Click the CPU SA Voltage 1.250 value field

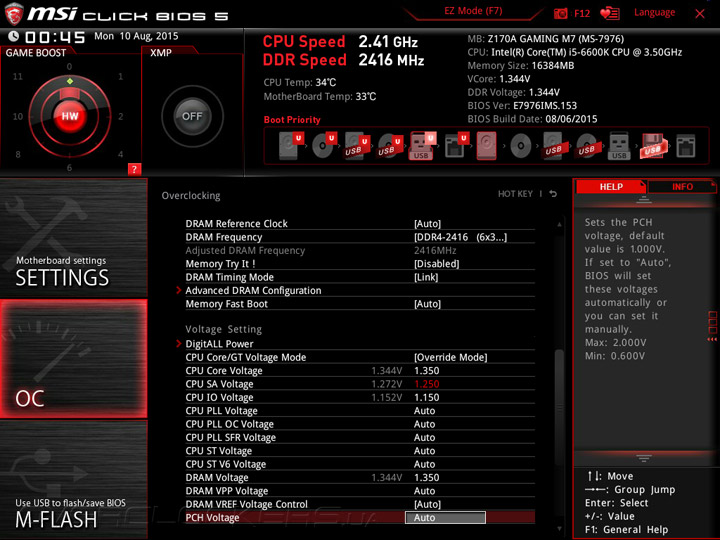point(427,384)
